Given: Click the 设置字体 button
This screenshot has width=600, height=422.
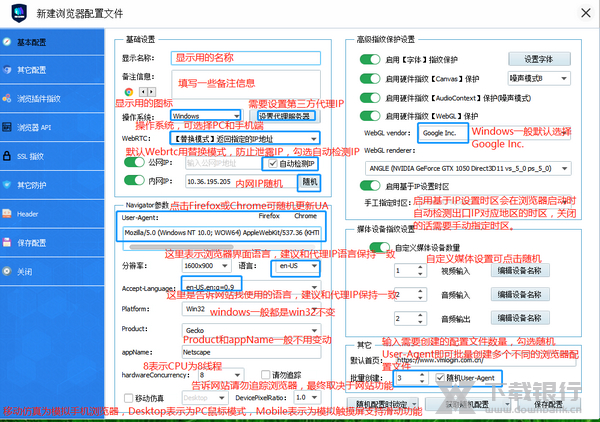Looking at the screenshot, I should tap(539, 59).
